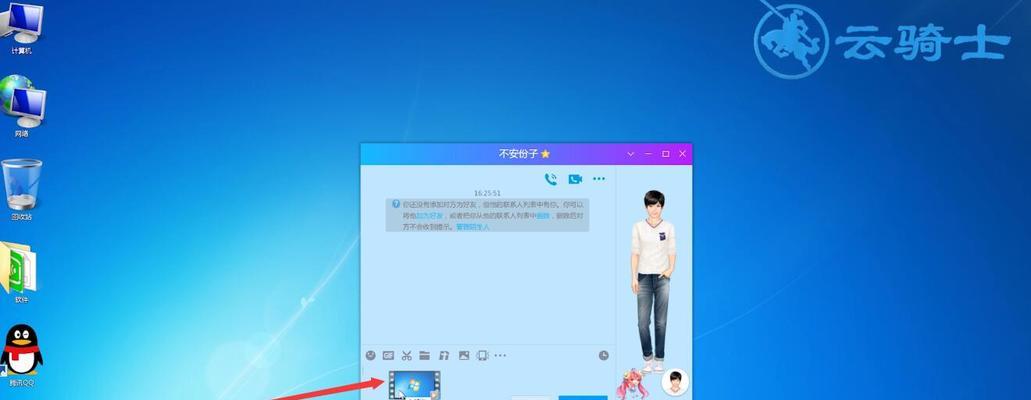Open the send file folder icon

click(425, 355)
